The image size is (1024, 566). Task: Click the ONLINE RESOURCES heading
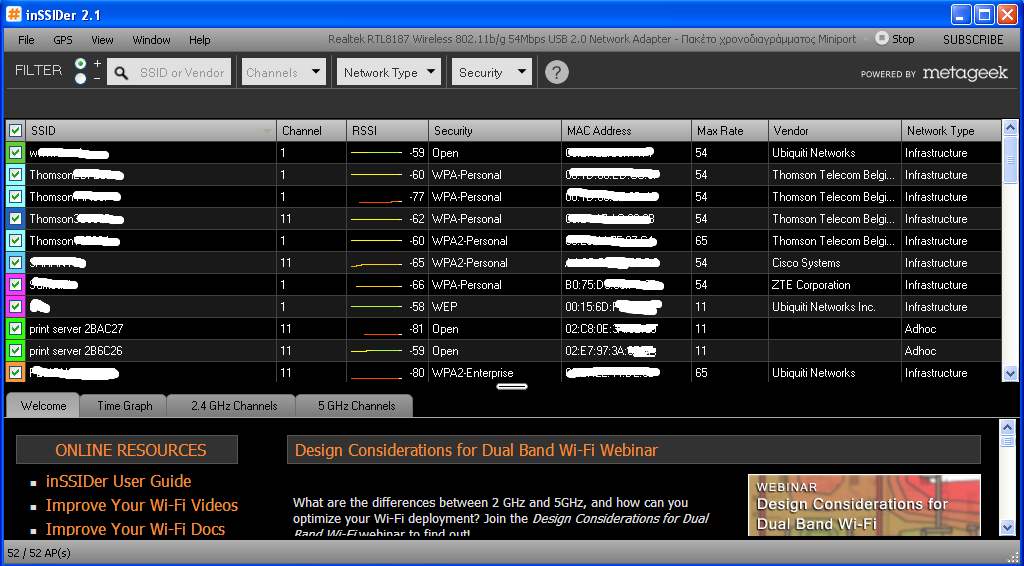click(x=131, y=450)
